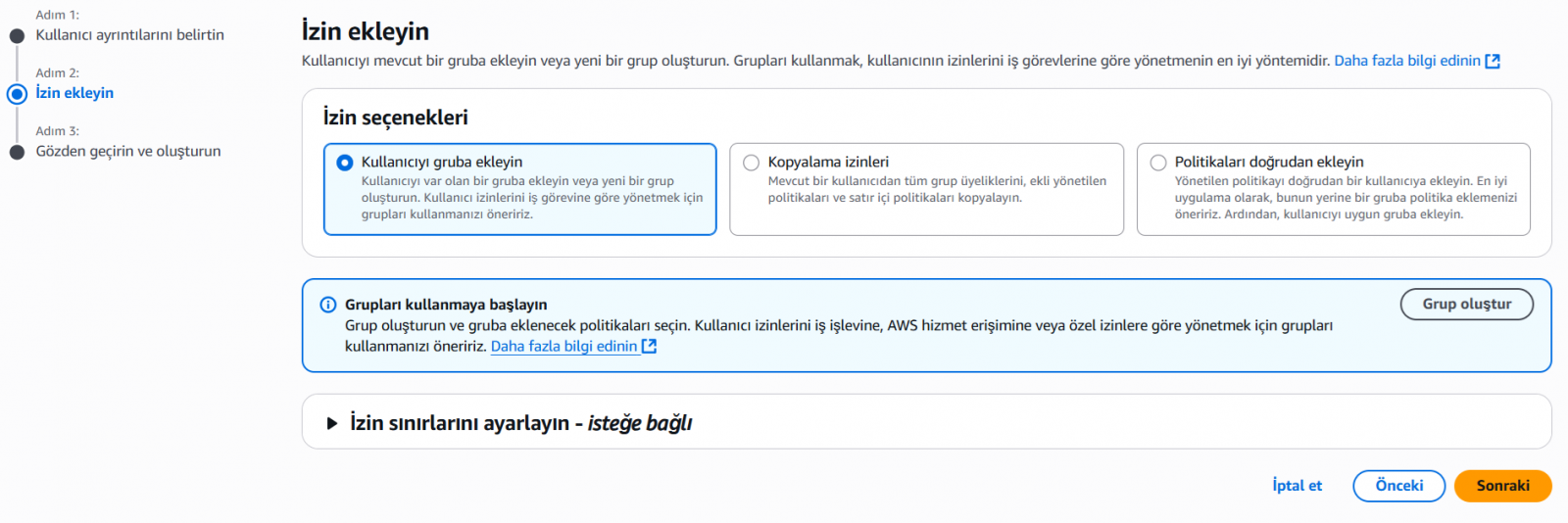Click the Adım 3 step circle indicator
Image resolution: width=1568 pixels, height=523 pixels.
(17, 152)
